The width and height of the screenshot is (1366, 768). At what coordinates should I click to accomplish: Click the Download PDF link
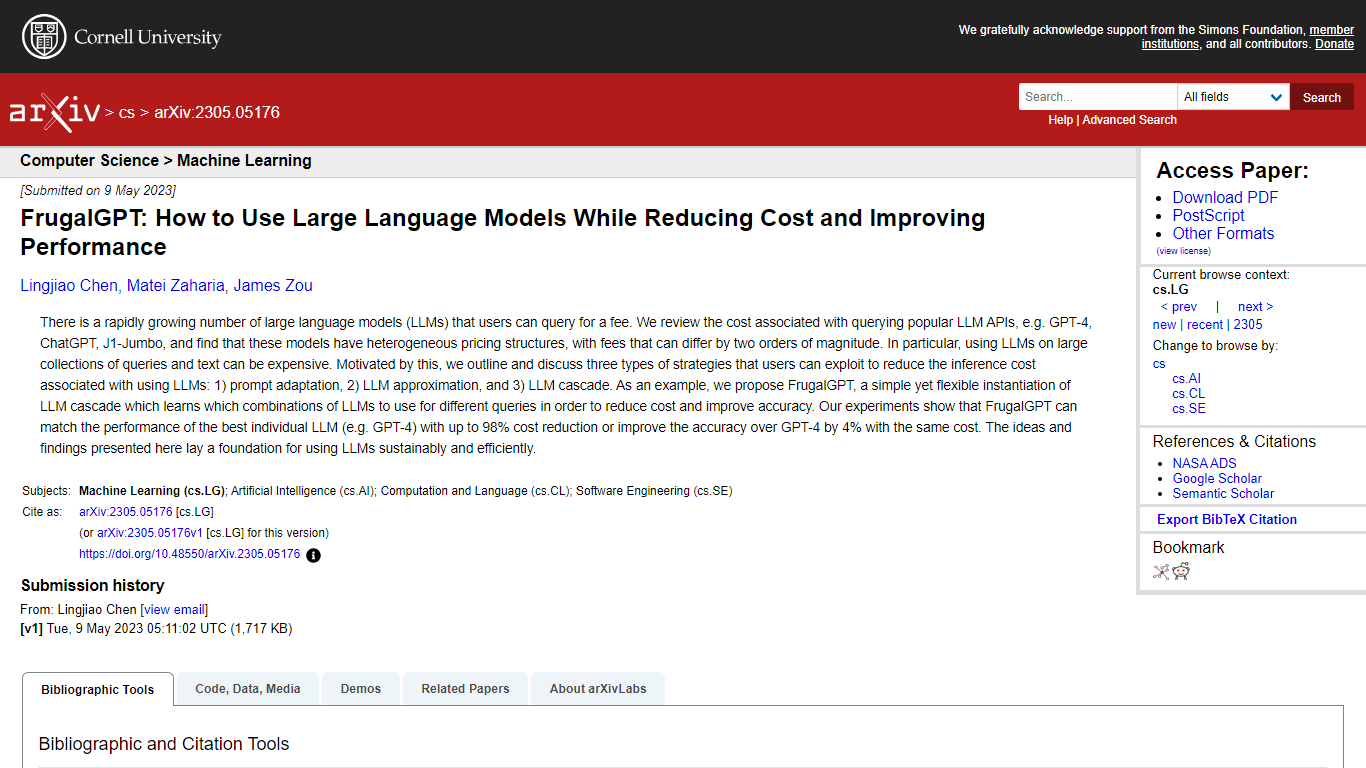coord(1225,198)
